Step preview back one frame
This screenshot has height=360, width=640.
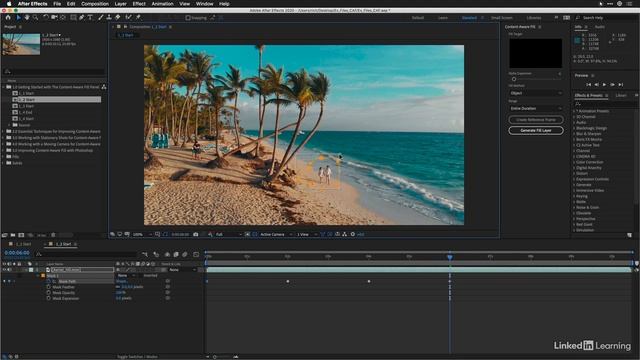pyautogui.click(x=596, y=84)
